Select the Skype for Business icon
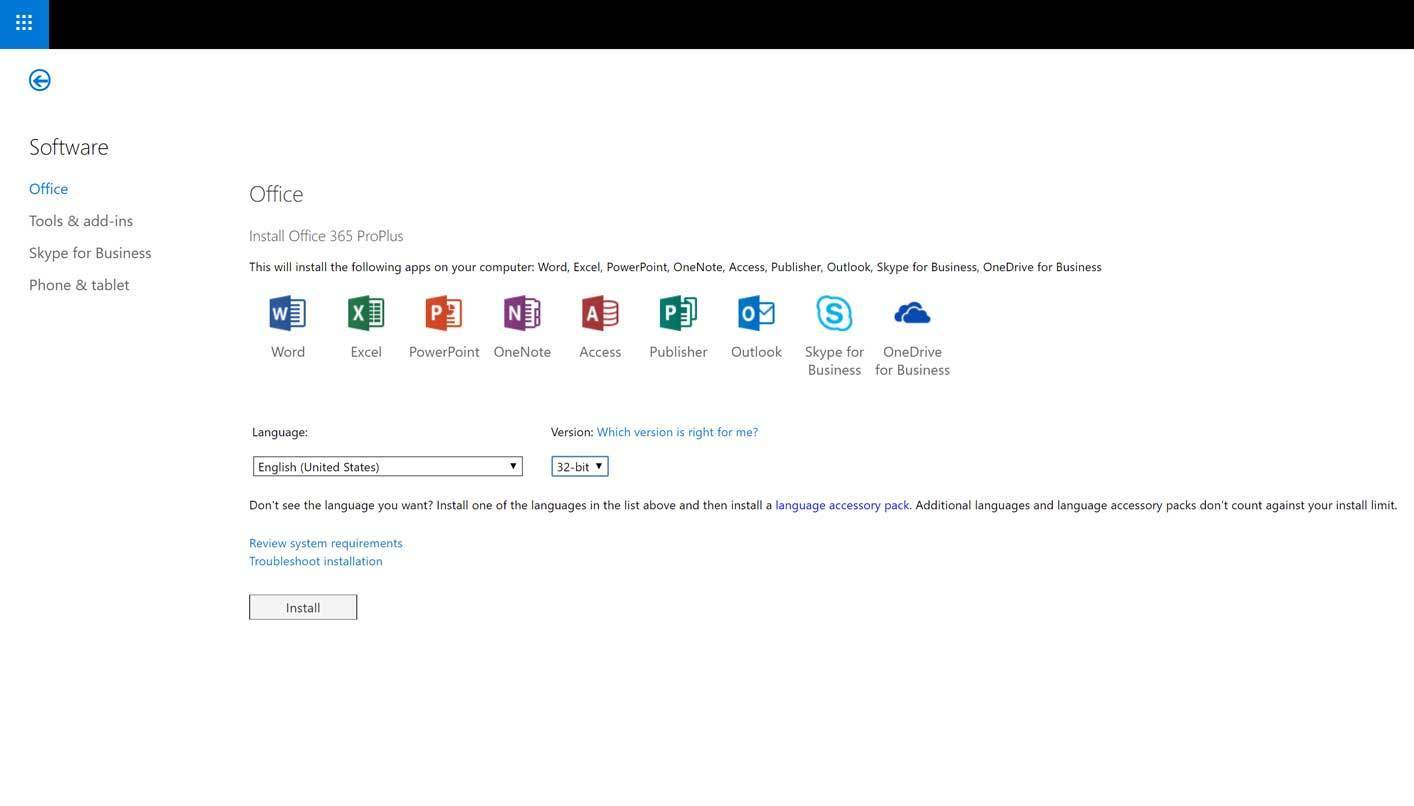This screenshot has width=1414, height=806. [x=834, y=312]
